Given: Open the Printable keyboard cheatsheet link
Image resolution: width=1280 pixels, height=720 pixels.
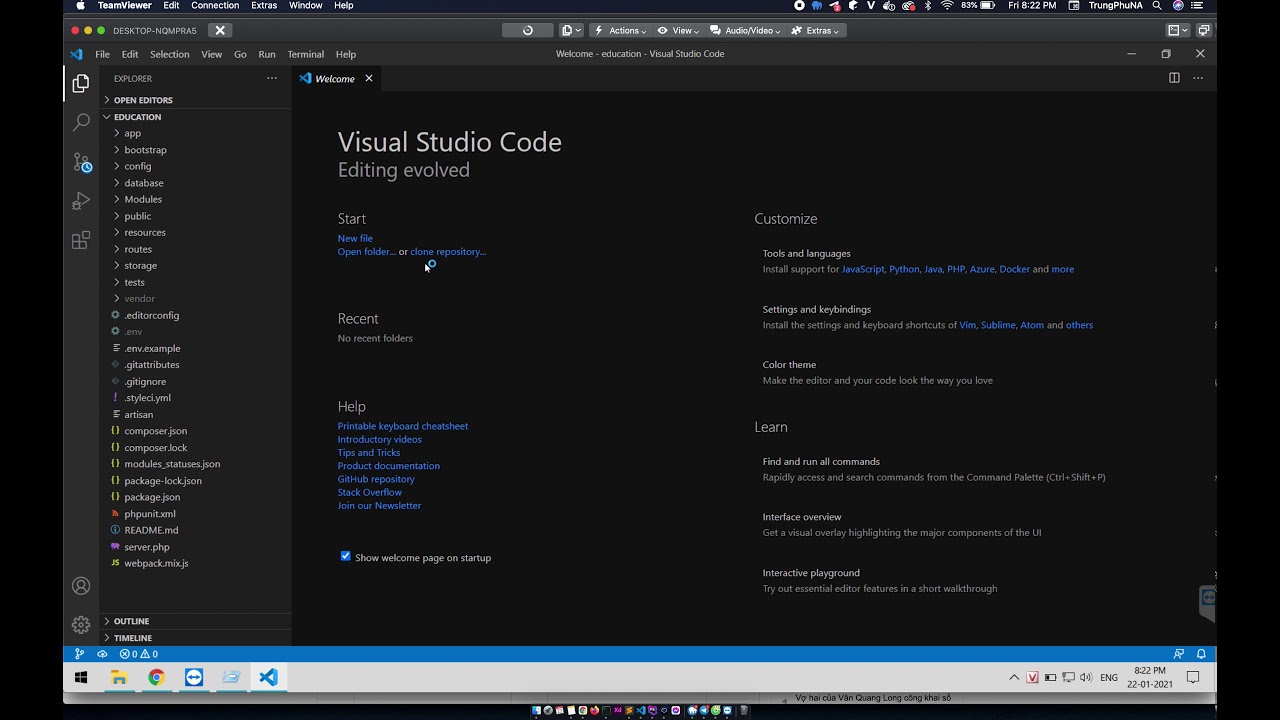Looking at the screenshot, I should pos(403,426).
